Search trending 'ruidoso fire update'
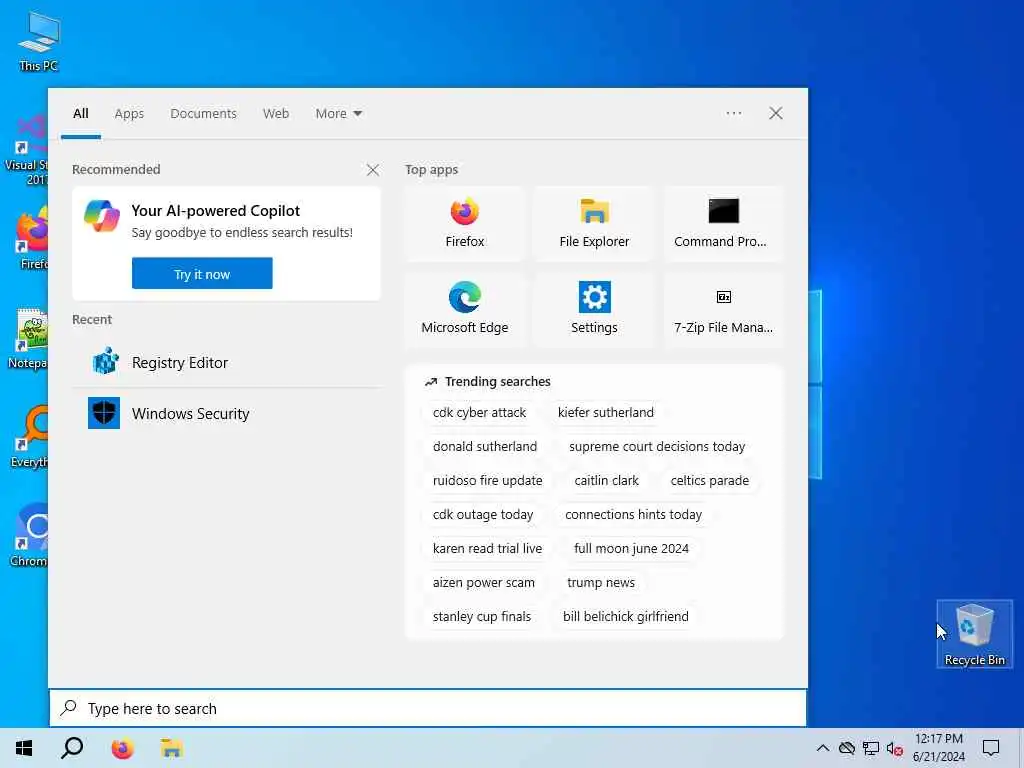1024x768 pixels. [x=487, y=481]
